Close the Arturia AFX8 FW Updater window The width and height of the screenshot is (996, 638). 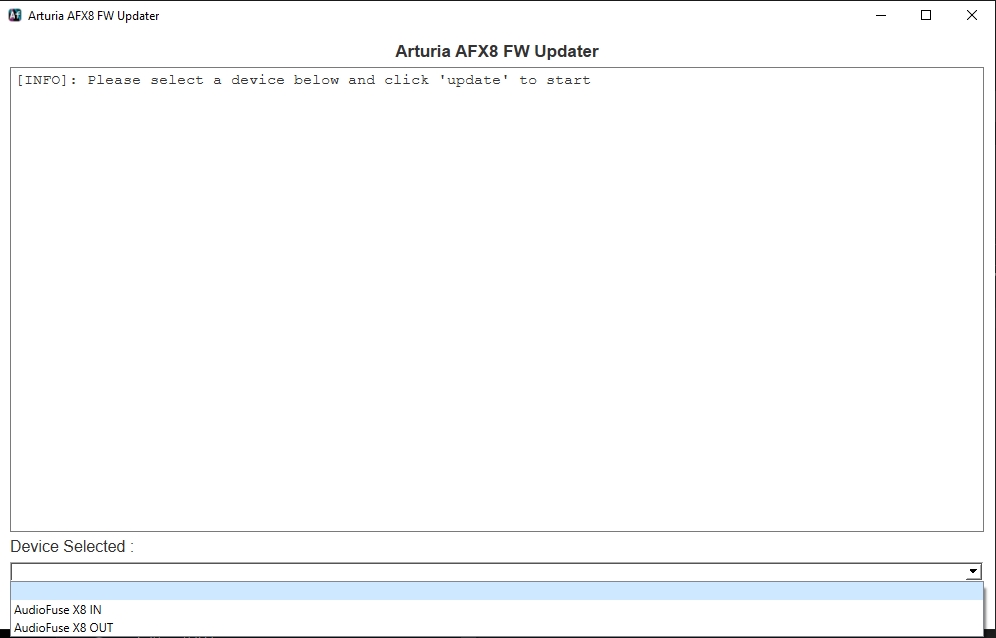[972, 15]
